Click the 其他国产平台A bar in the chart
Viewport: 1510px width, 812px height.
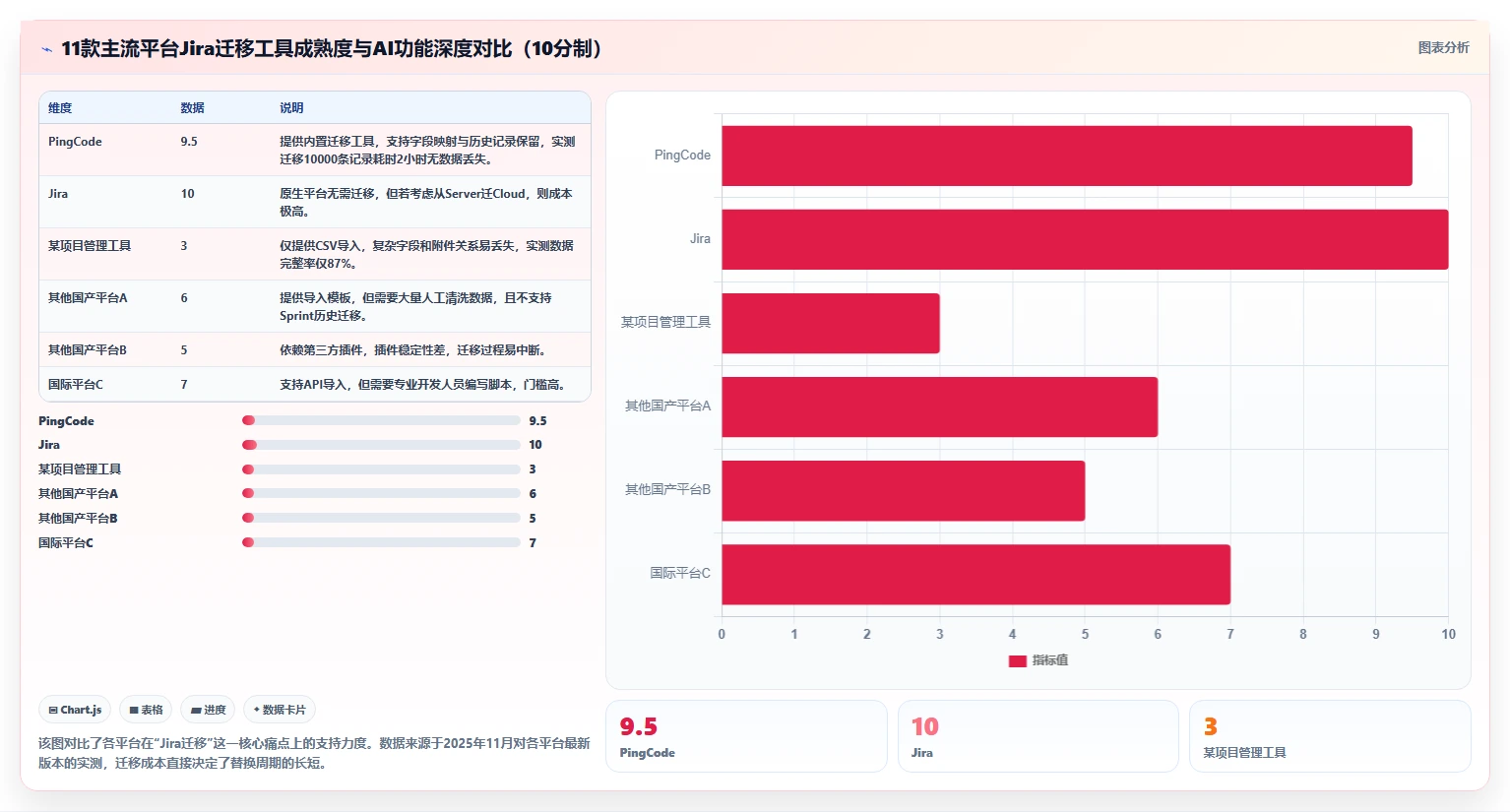940,406
